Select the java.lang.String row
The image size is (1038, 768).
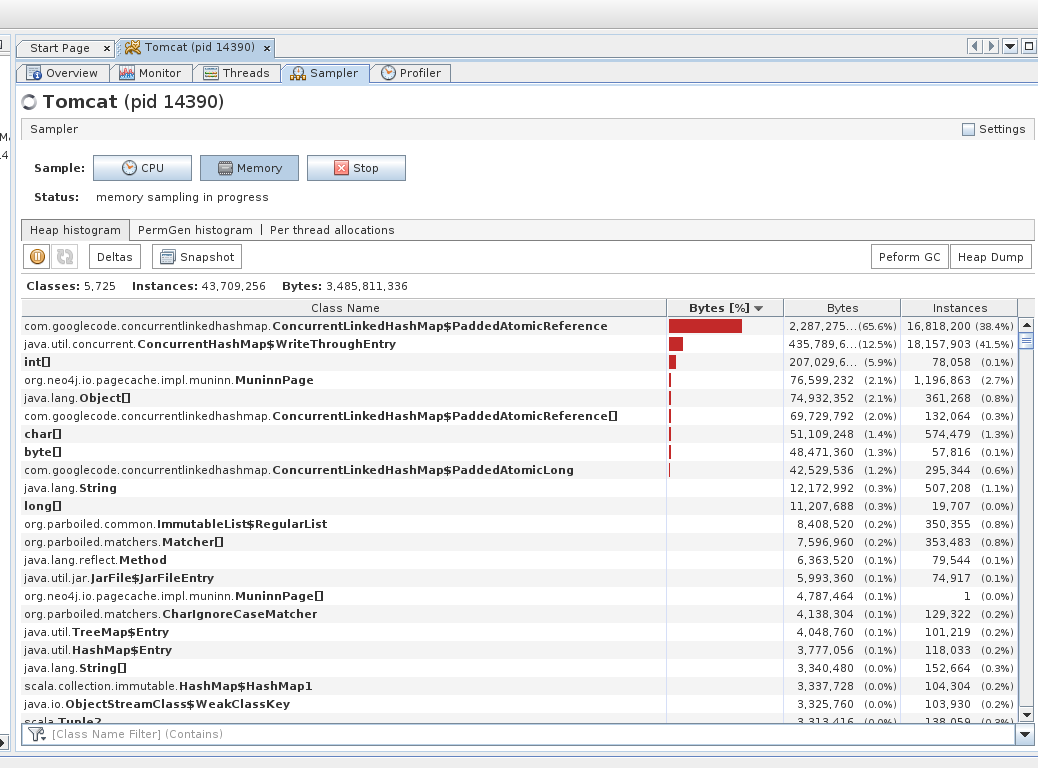(520, 488)
